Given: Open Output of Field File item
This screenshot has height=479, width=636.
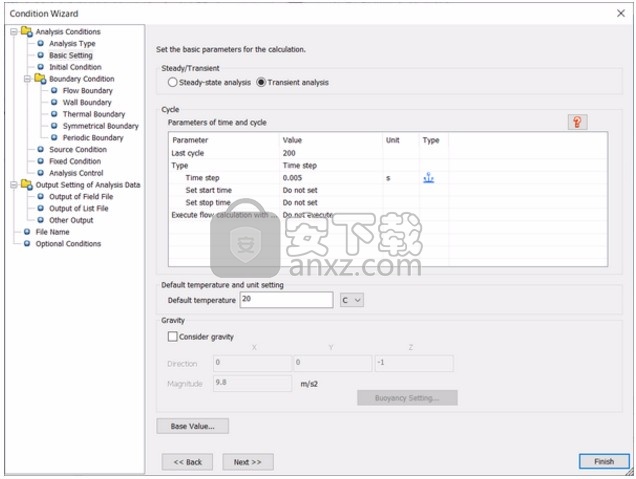Looking at the screenshot, I should point(81,196).
